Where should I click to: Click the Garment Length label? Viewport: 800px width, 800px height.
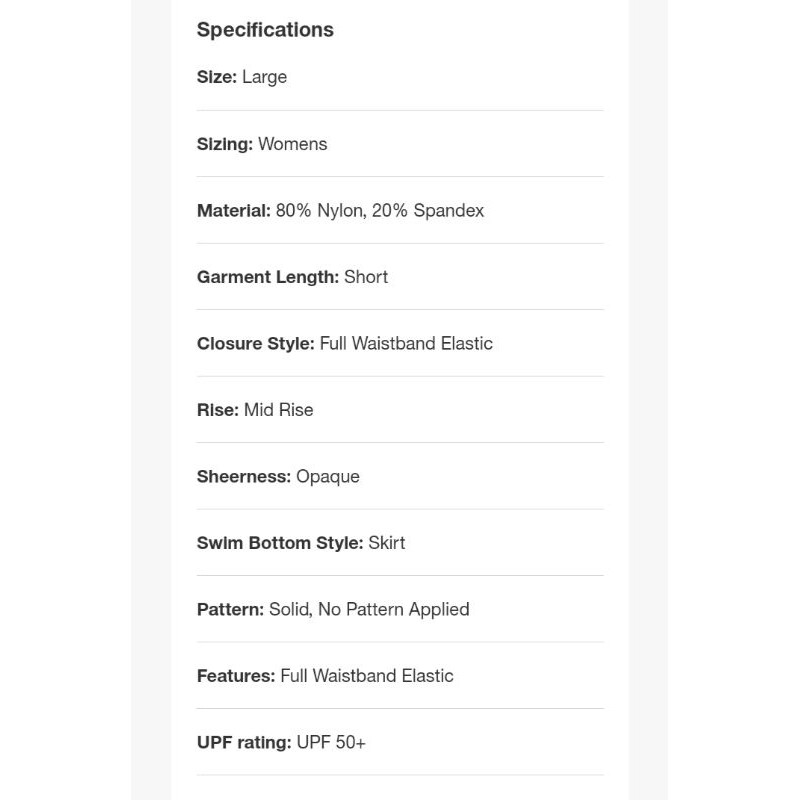click(267, 277)
